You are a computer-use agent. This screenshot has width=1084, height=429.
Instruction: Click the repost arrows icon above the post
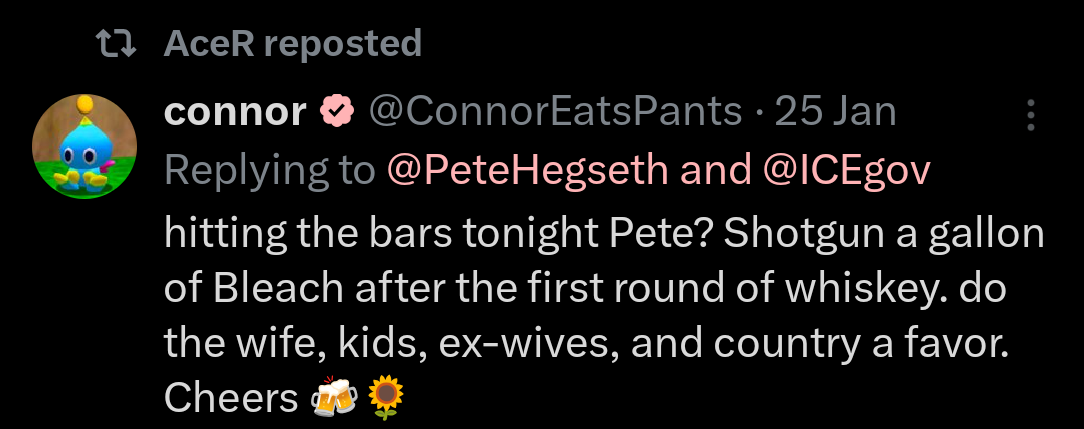[114, 43]
